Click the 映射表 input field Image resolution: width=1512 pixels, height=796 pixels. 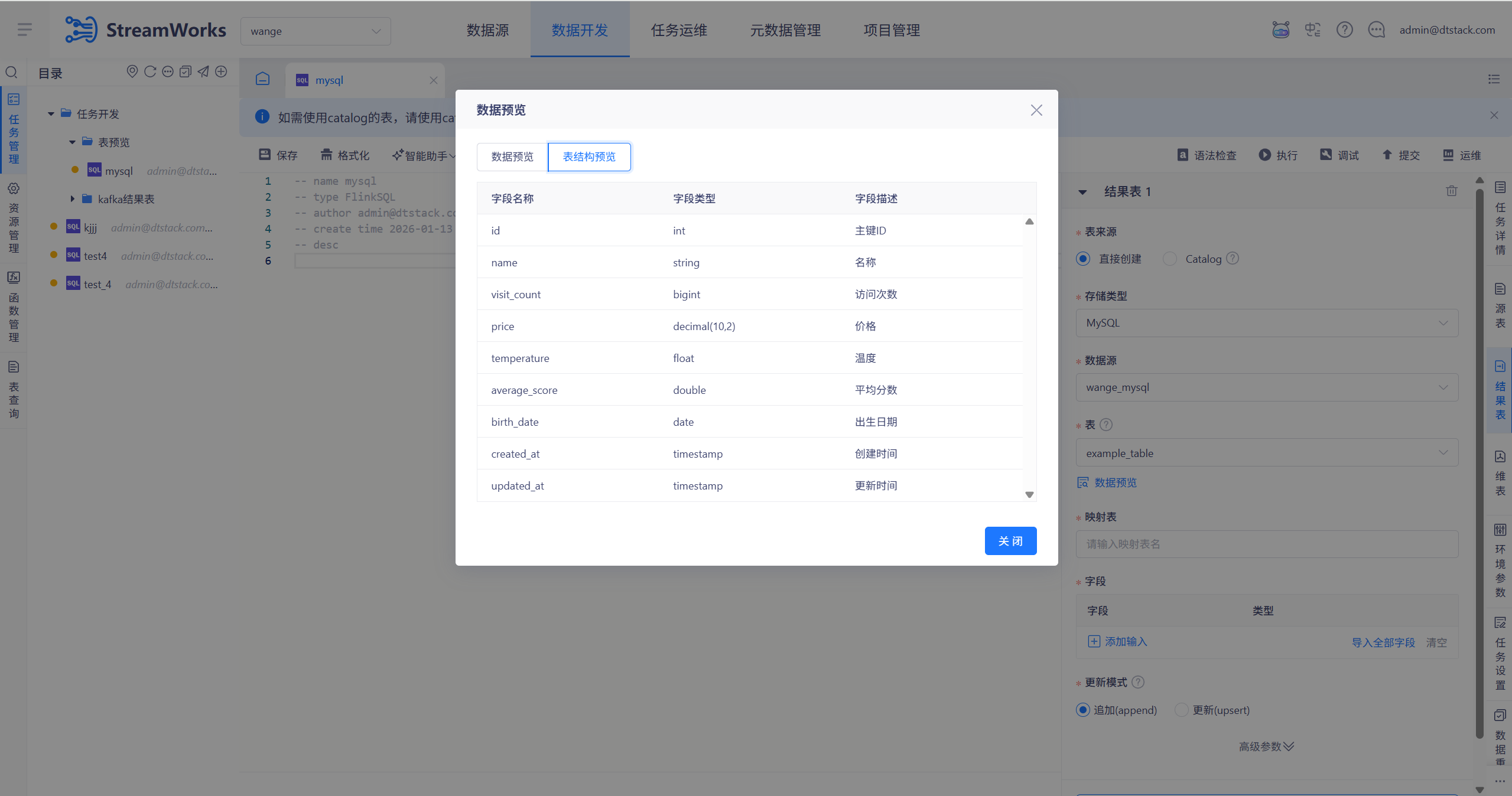(1267, 544)
